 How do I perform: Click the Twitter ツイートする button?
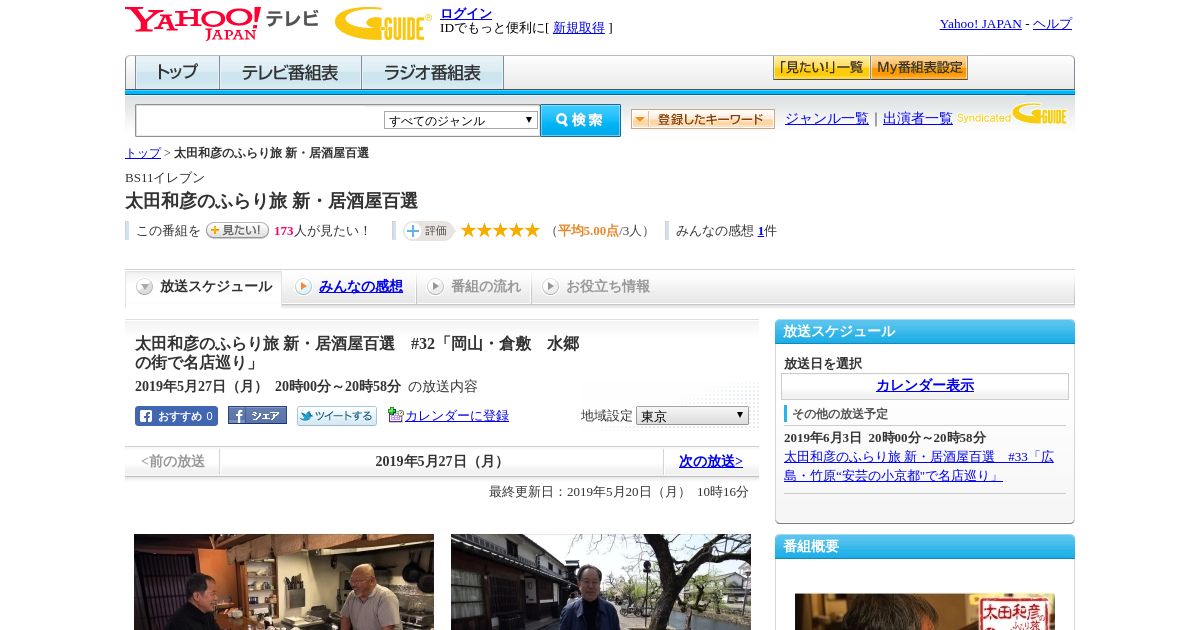click(x=337, y=416)
